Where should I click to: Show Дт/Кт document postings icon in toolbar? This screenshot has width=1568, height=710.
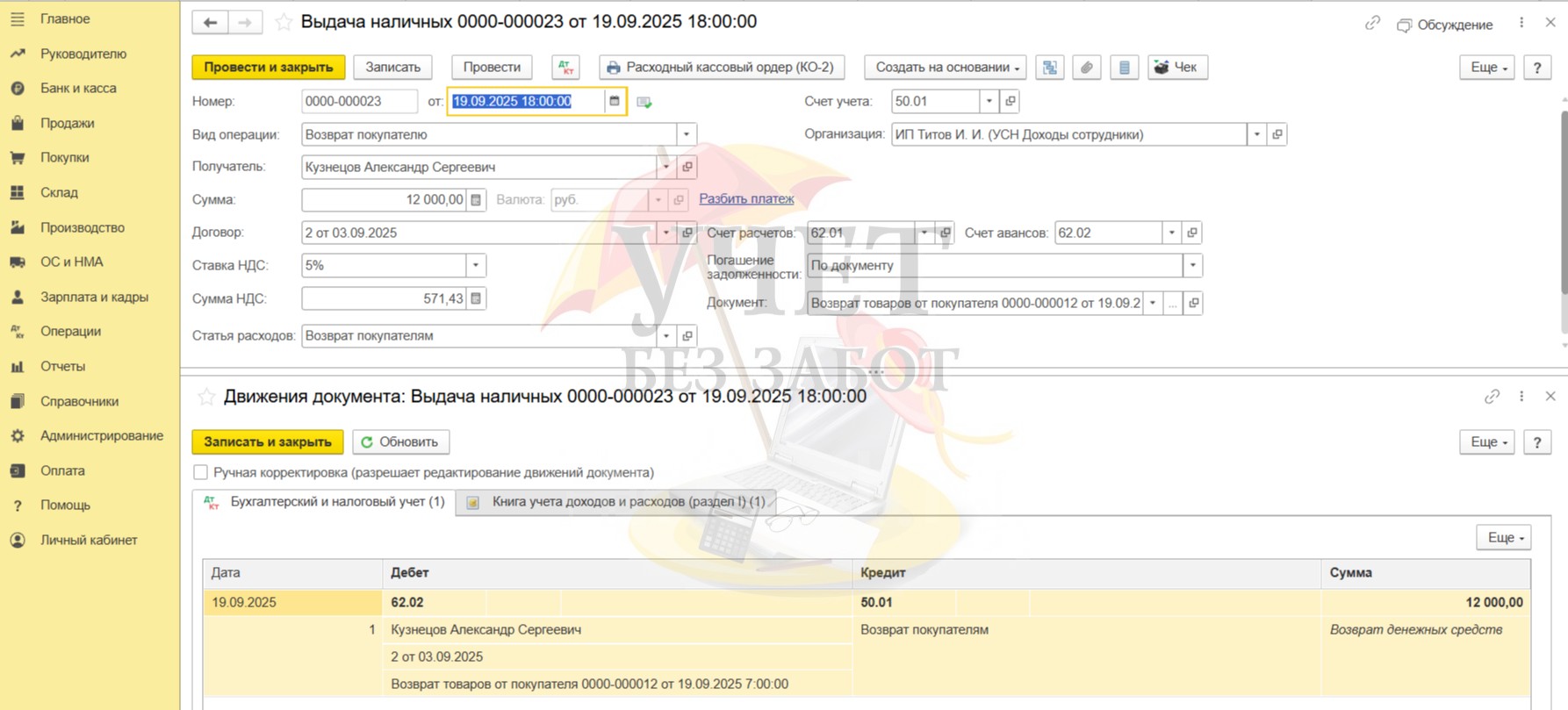pyautogui.click(x=566, y=68)
